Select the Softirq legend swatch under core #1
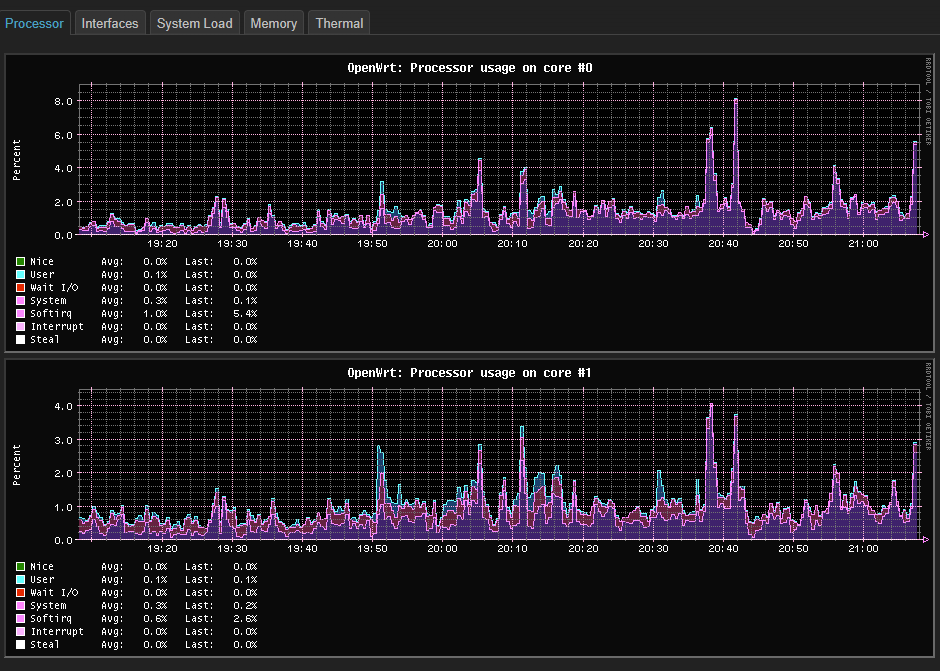The width and height of the screenshot is (940, 671). [x=20, y=619]
